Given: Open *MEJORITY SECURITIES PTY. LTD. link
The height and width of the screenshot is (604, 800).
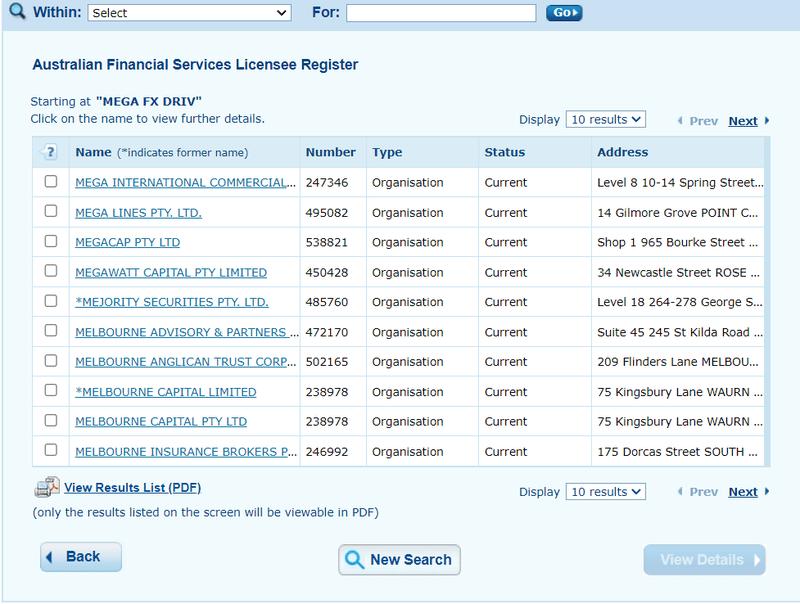Looking at the screenshot, I should 172,302.
